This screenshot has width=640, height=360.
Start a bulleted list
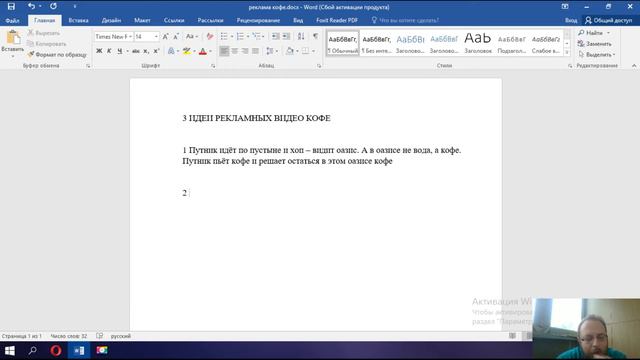[x=224, y=37]
